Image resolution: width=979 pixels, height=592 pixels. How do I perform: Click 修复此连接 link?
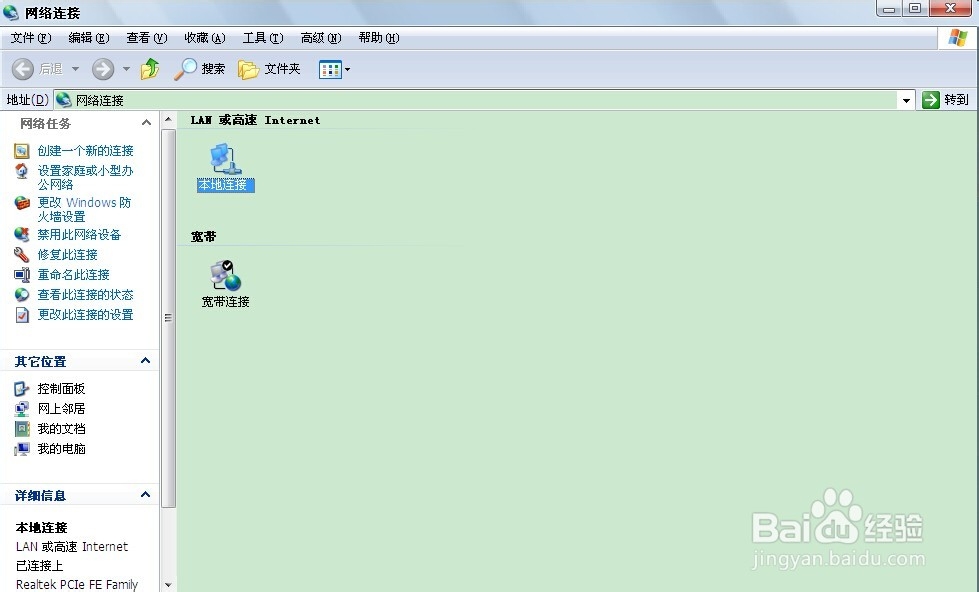pos(67,255)
